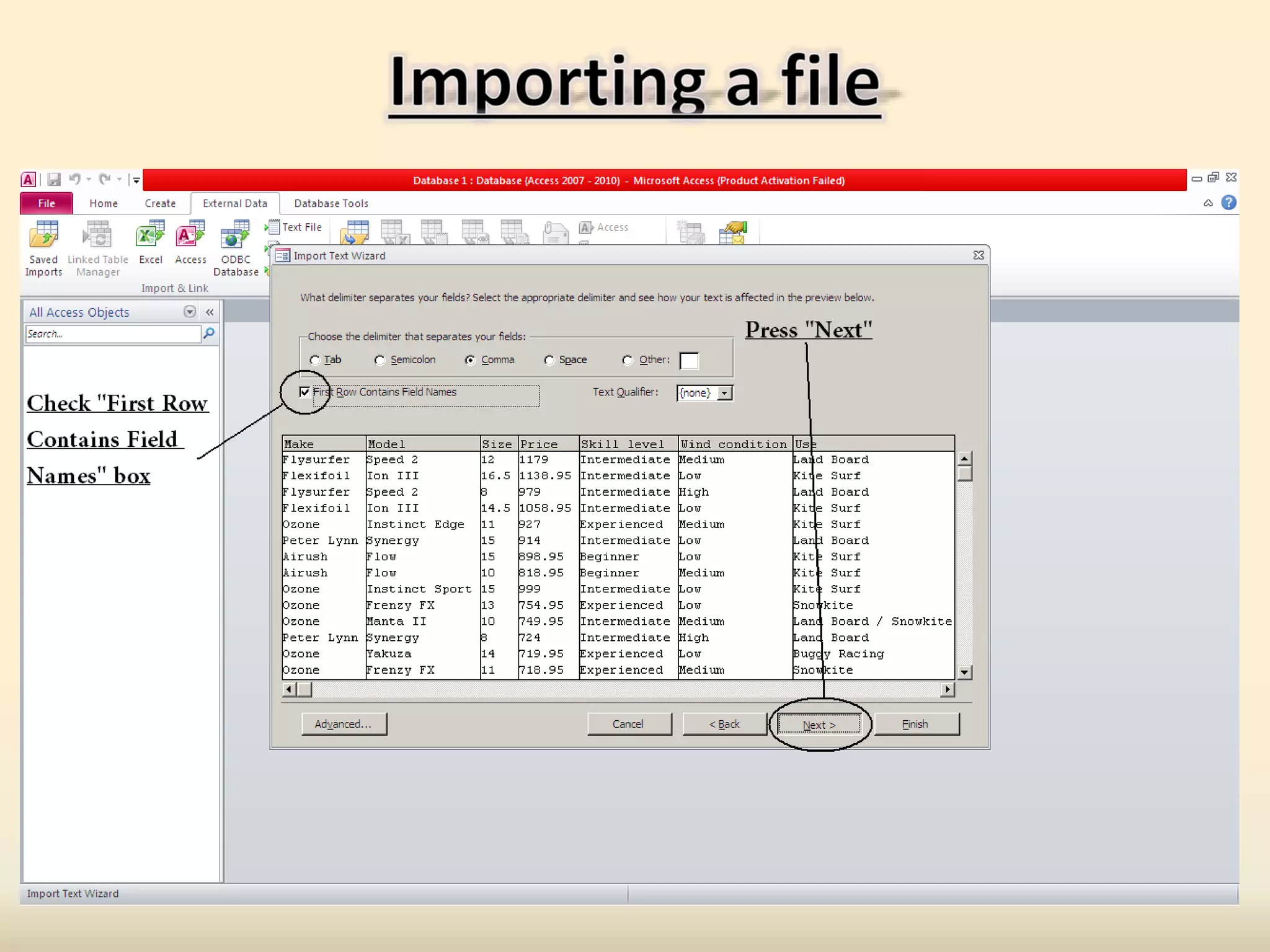Expand All Access Objects dropdown arrow
Viewport: 1270px width, 952px height.
pyautogui.click(x=190, y=312)
